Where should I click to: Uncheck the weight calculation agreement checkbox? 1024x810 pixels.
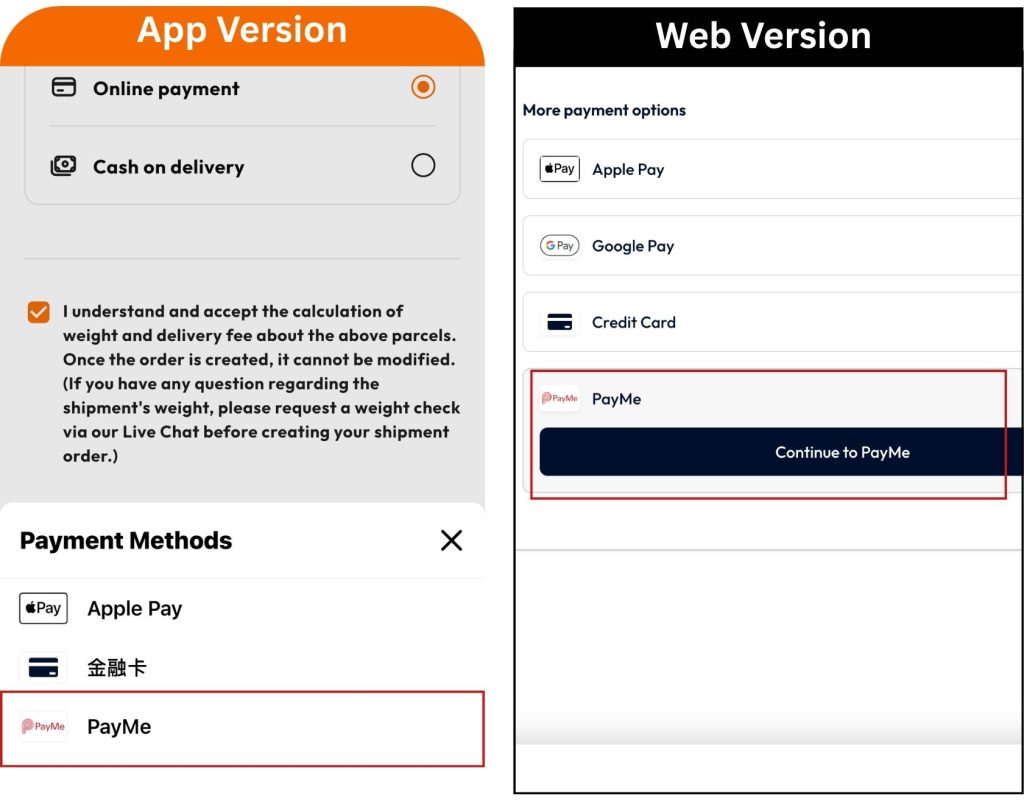pyautogui.click(x=39, y=312)
